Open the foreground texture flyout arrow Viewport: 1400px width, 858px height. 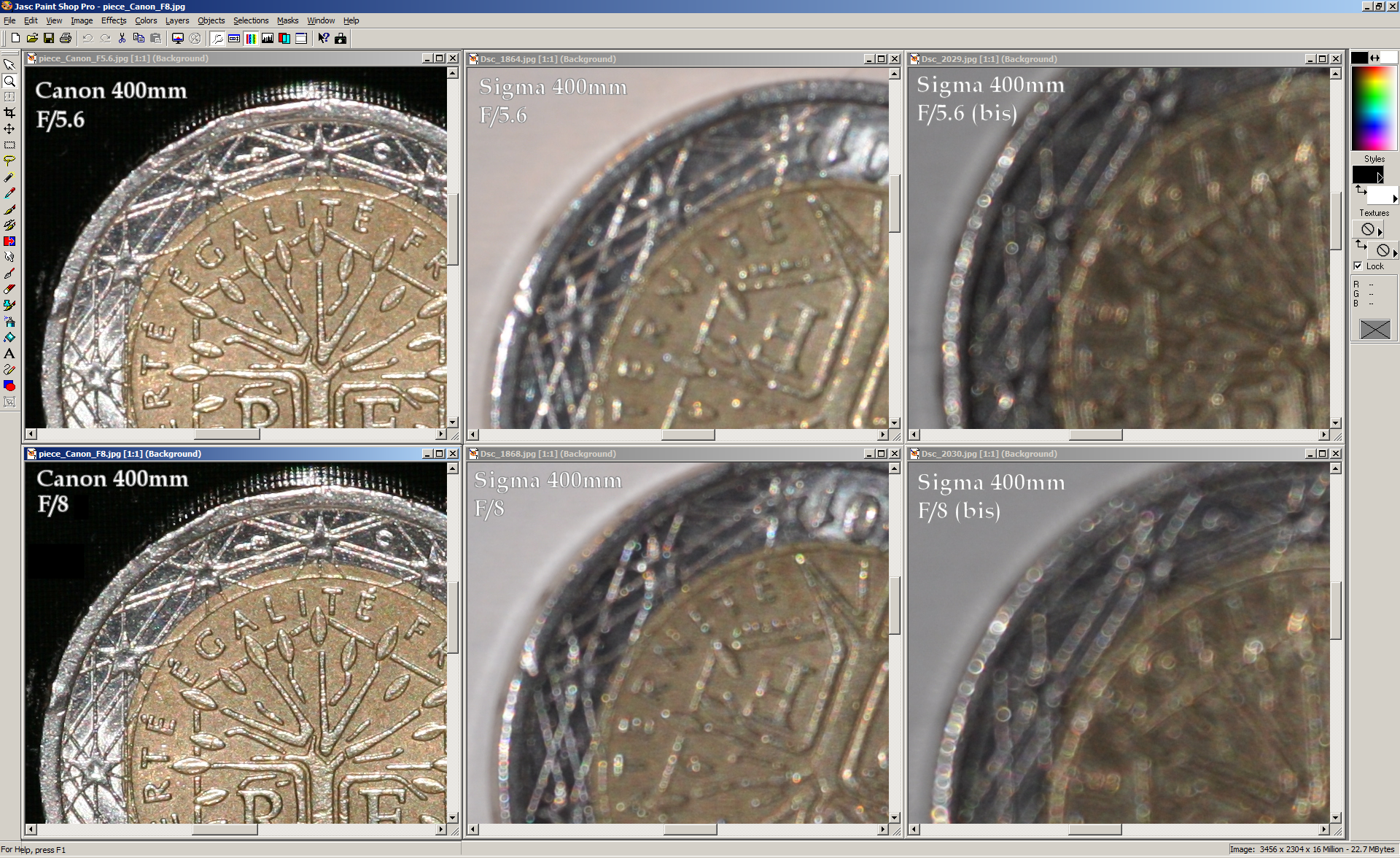(1380, 232)
